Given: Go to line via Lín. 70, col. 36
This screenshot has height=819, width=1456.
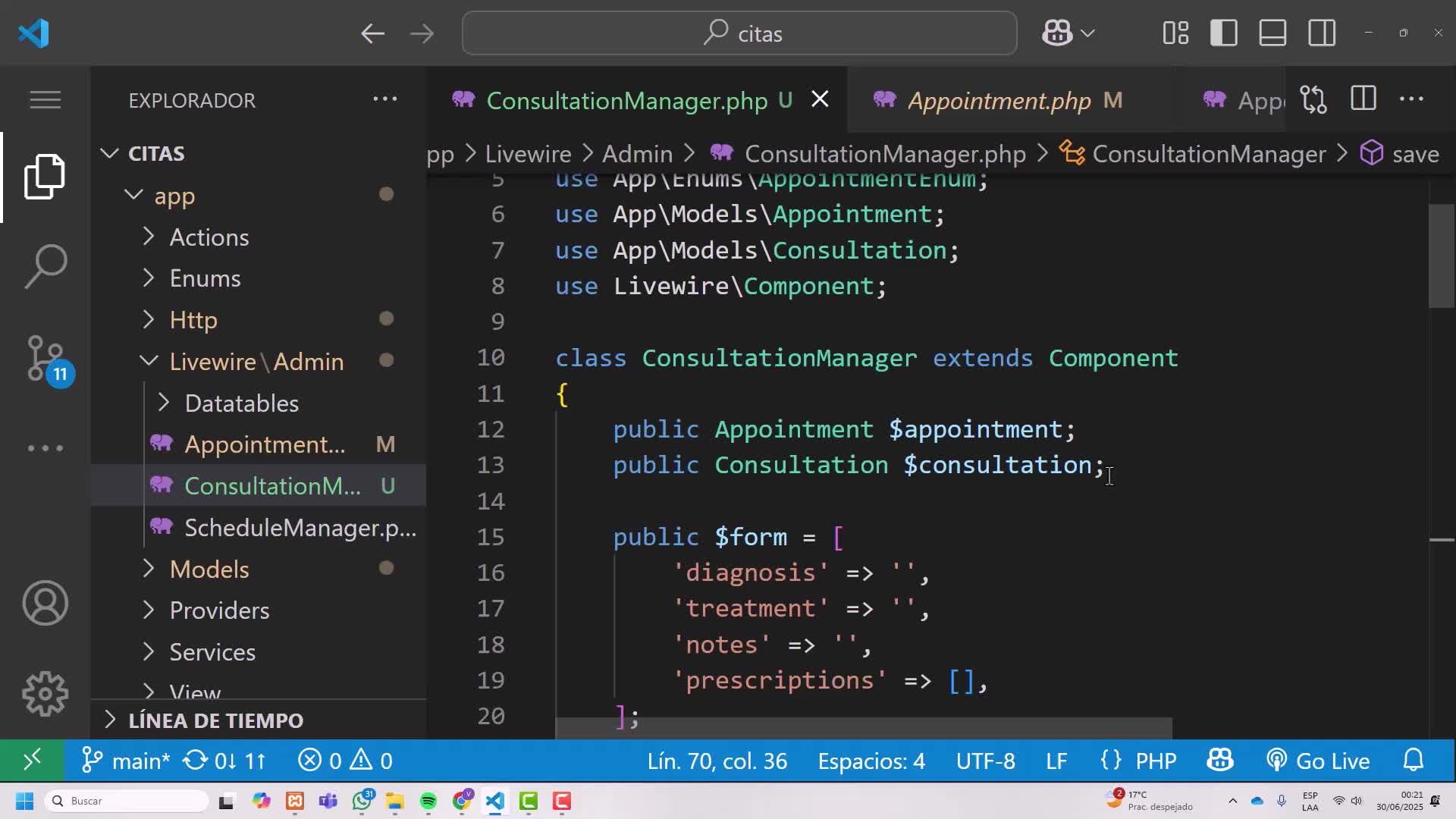Looking at the screenshot, I should (717, 761).
